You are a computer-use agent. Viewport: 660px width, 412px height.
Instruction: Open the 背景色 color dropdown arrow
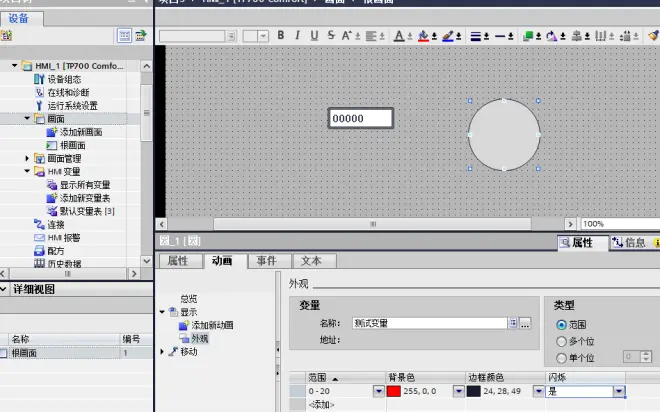point(459,391)
